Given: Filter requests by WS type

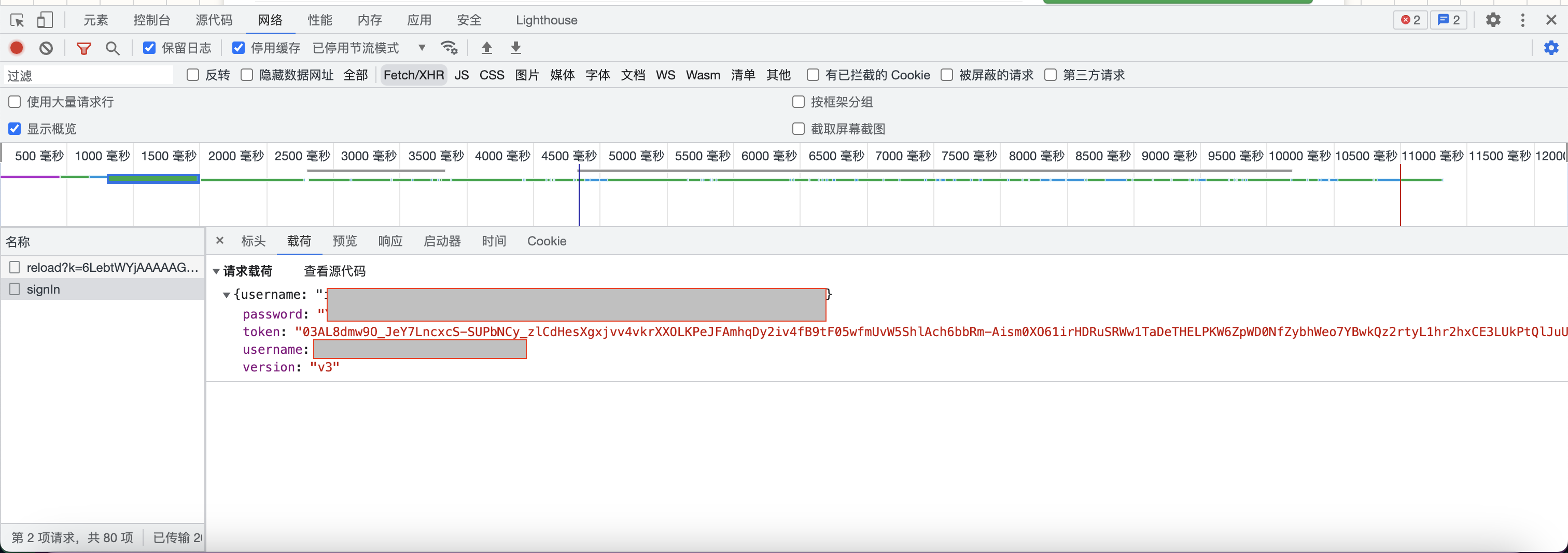Looking at the screenshot, I should tap(665, 75).
